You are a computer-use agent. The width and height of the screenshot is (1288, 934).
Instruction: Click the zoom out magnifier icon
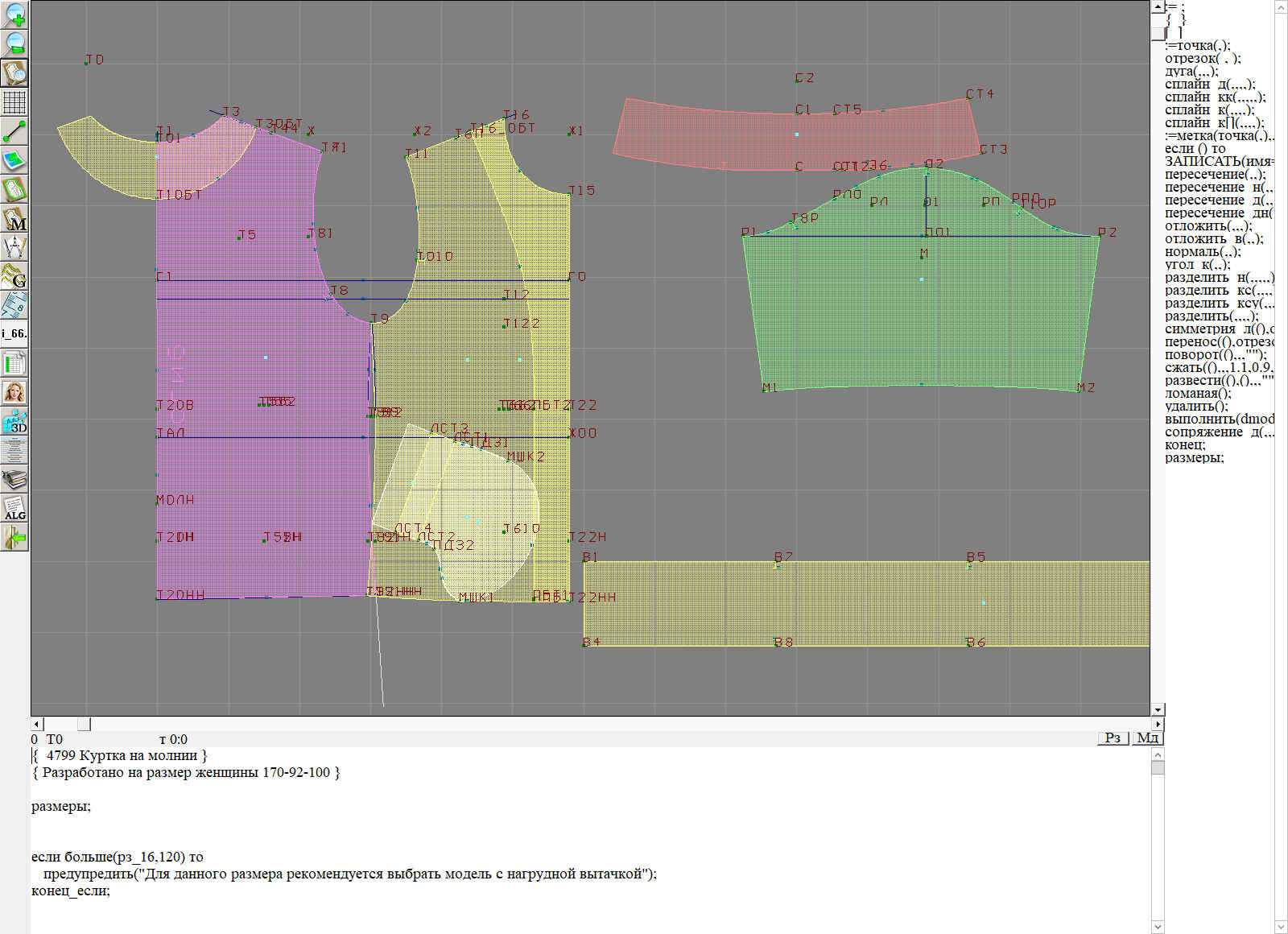click(15, 43)
